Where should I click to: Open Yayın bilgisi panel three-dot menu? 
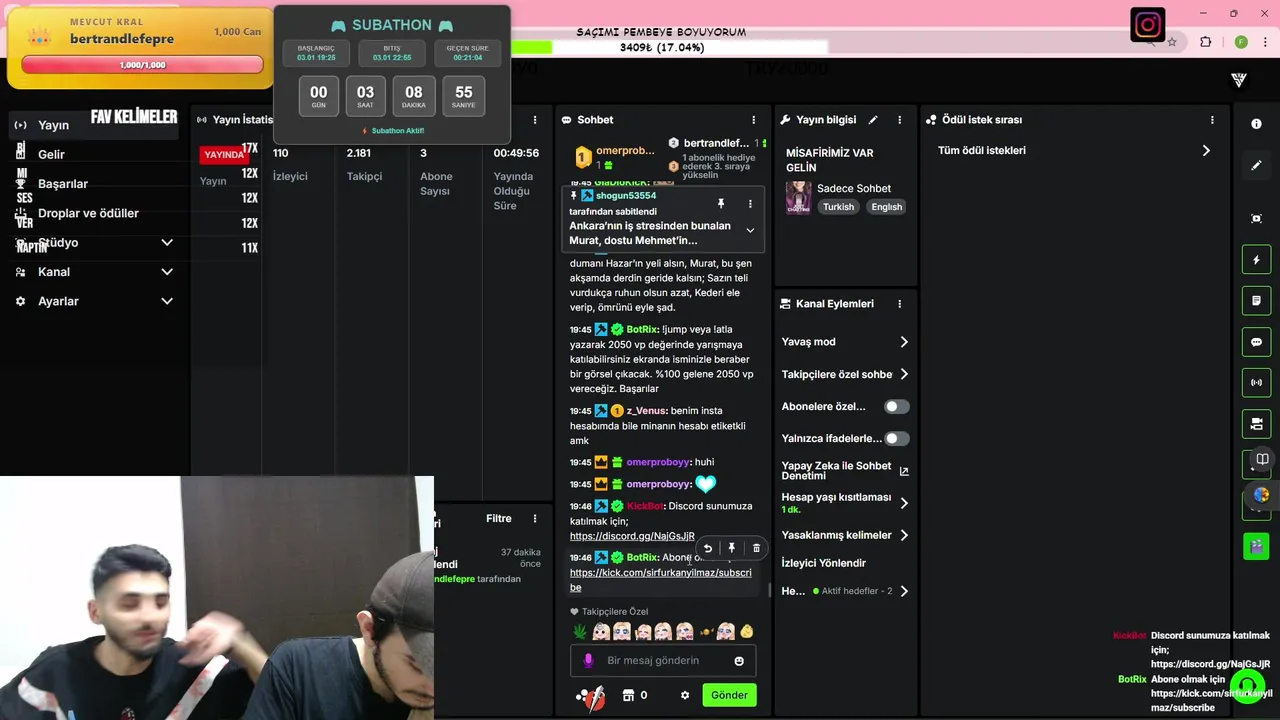pyautogui.click(x=900, y=120)
